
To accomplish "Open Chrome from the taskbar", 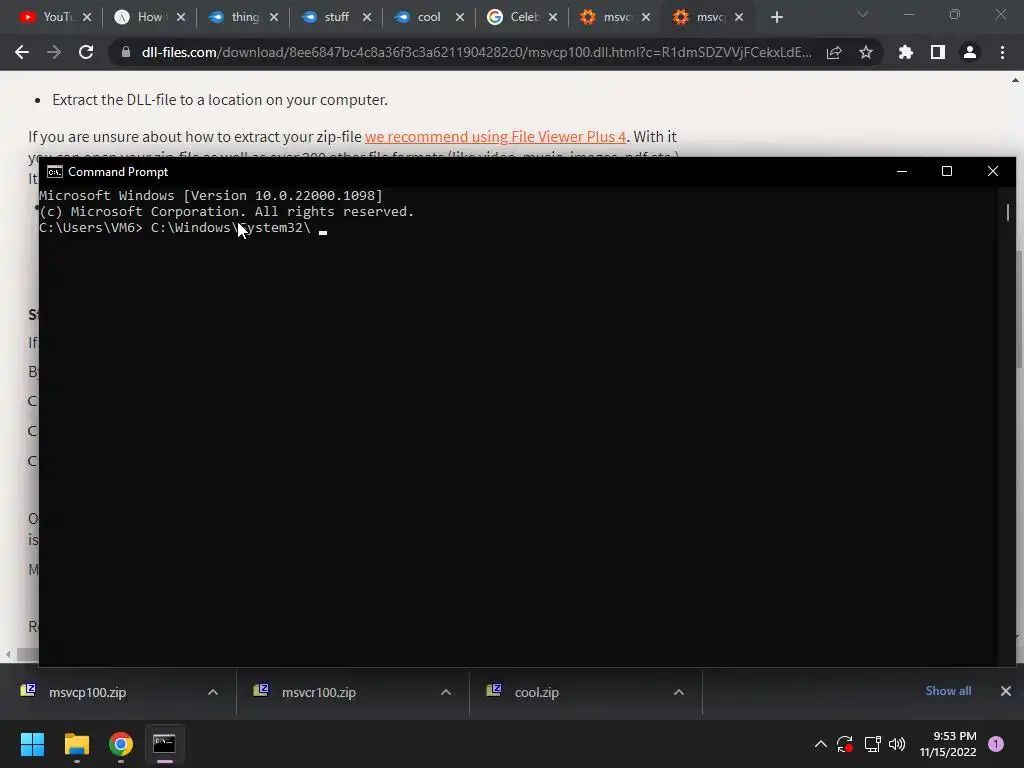I will coord(121,744).
